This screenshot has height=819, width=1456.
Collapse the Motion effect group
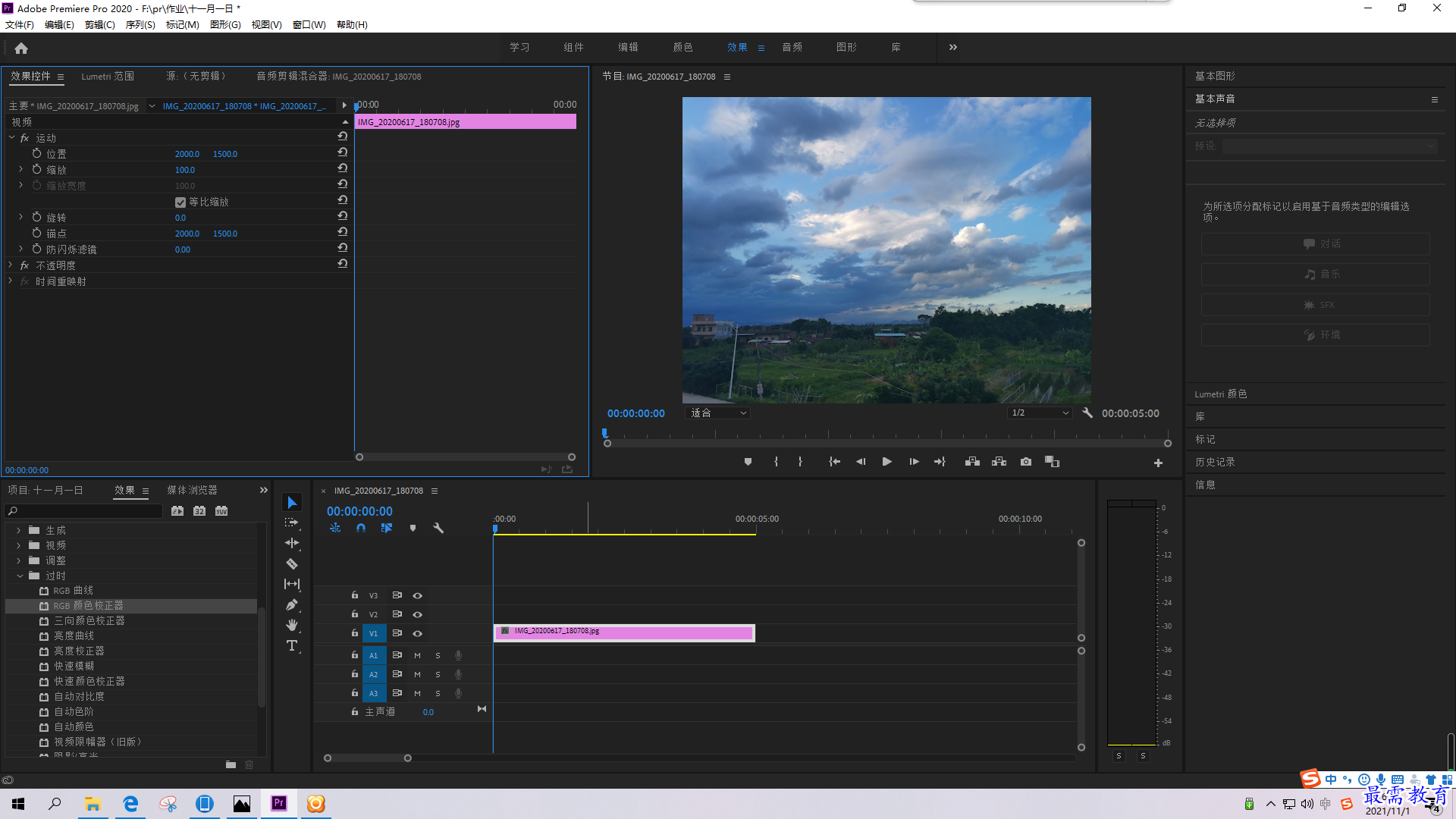click(x=11, y=138)
